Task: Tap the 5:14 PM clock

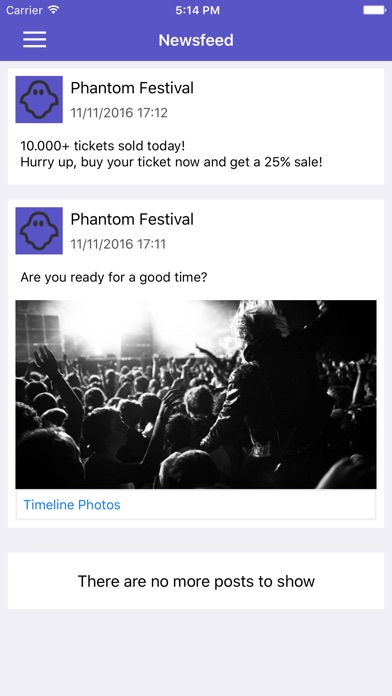Action: pos(197,10)
